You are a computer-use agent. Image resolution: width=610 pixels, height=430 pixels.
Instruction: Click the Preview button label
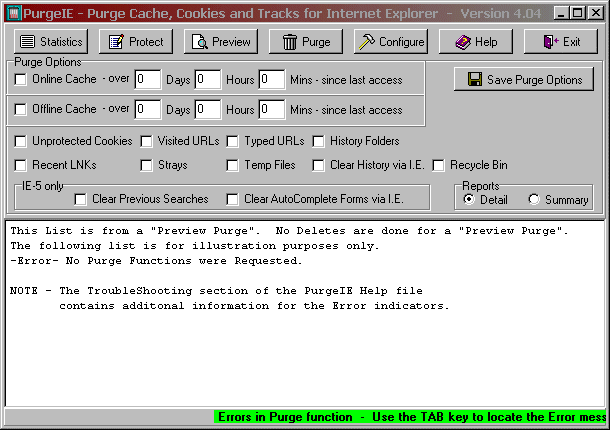tap(231, 42)
